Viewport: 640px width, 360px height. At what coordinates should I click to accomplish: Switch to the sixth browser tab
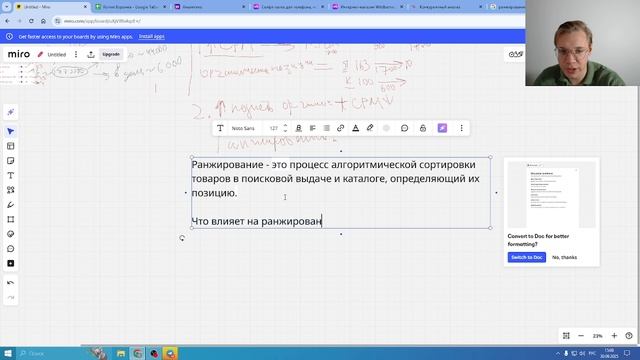[x=447, y=7]
